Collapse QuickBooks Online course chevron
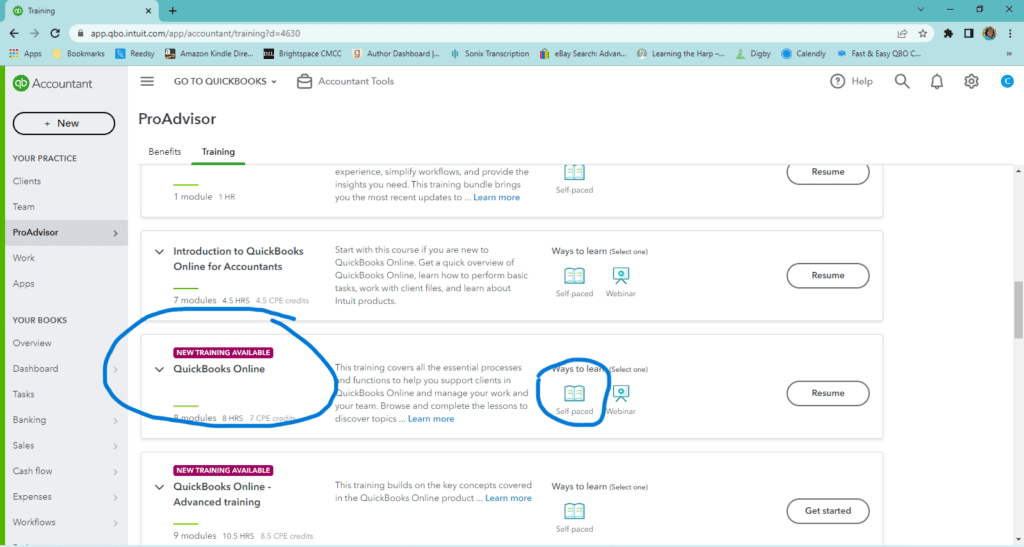 (x=159, y=369)
